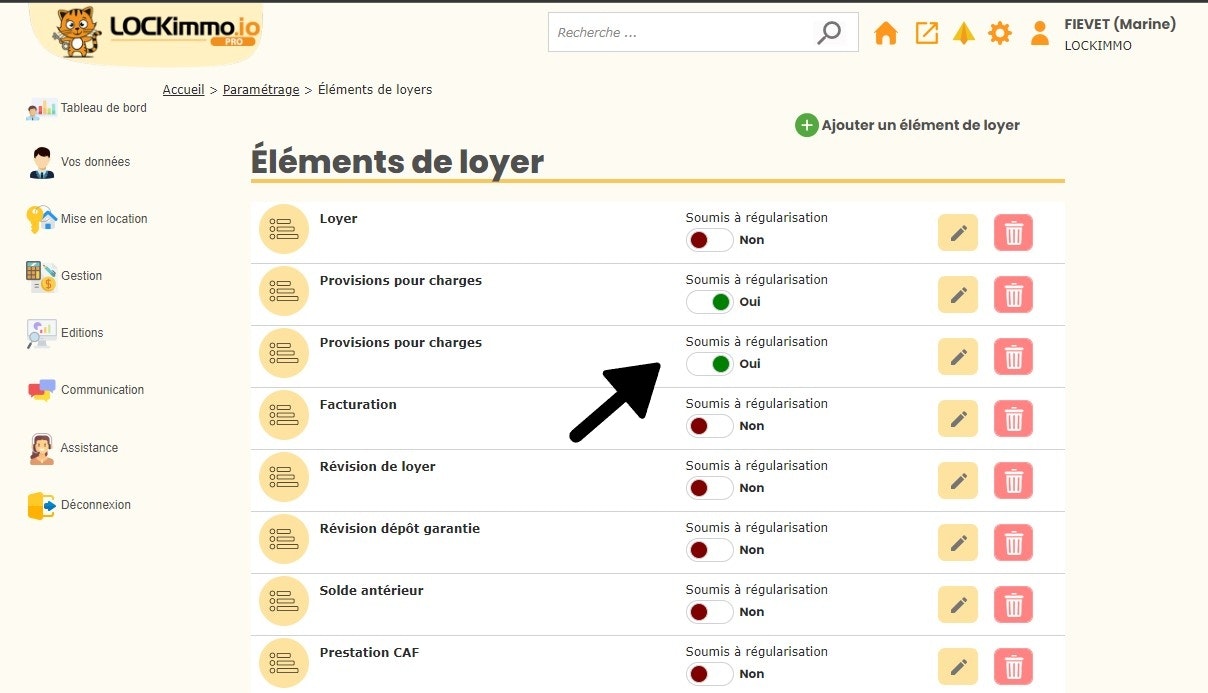Go to the Gestion sidebar section
This screenshot has width=1208, height=693.
pyautogui.click(x=65, y=276)
